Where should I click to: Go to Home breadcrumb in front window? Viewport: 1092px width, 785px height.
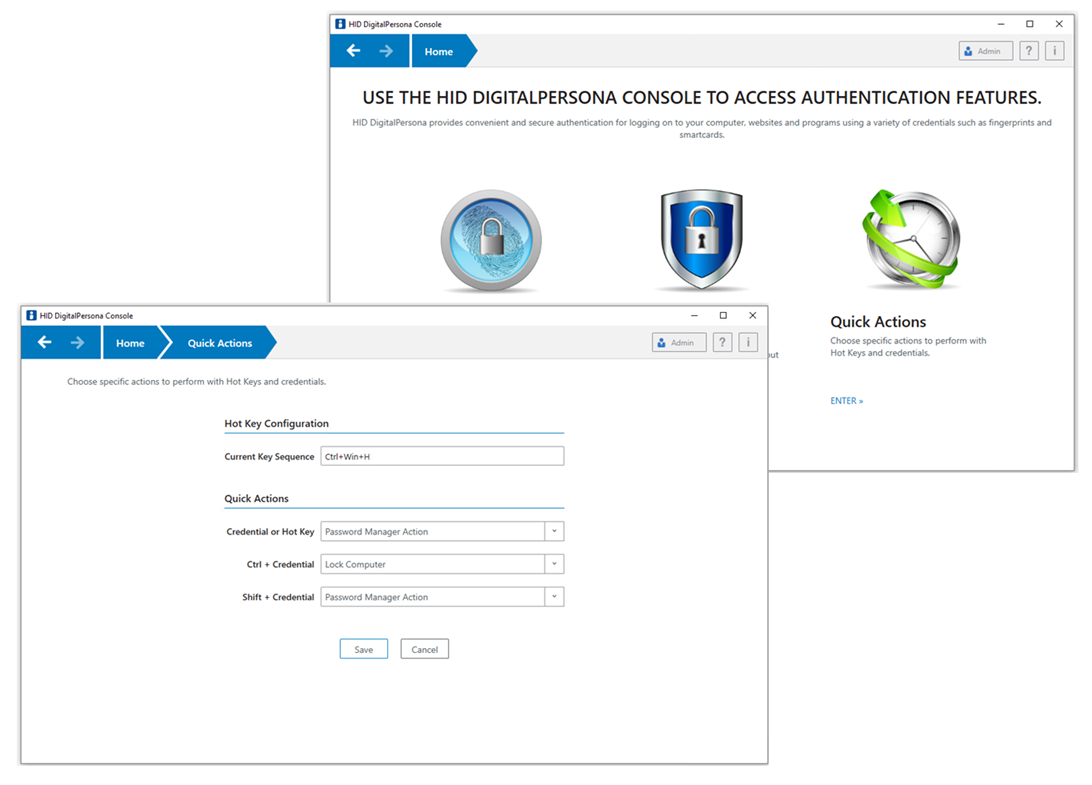(x=130, y=343)
